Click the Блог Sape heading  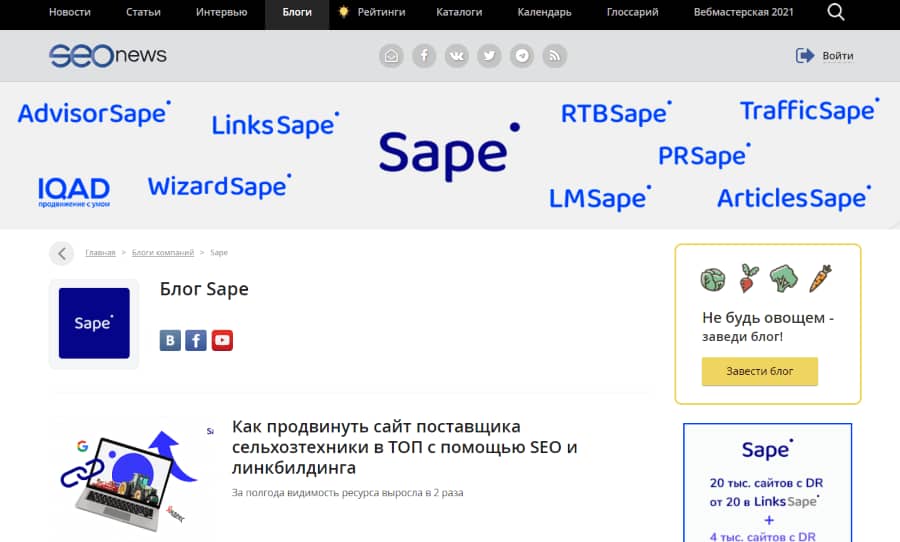[204, 289]
